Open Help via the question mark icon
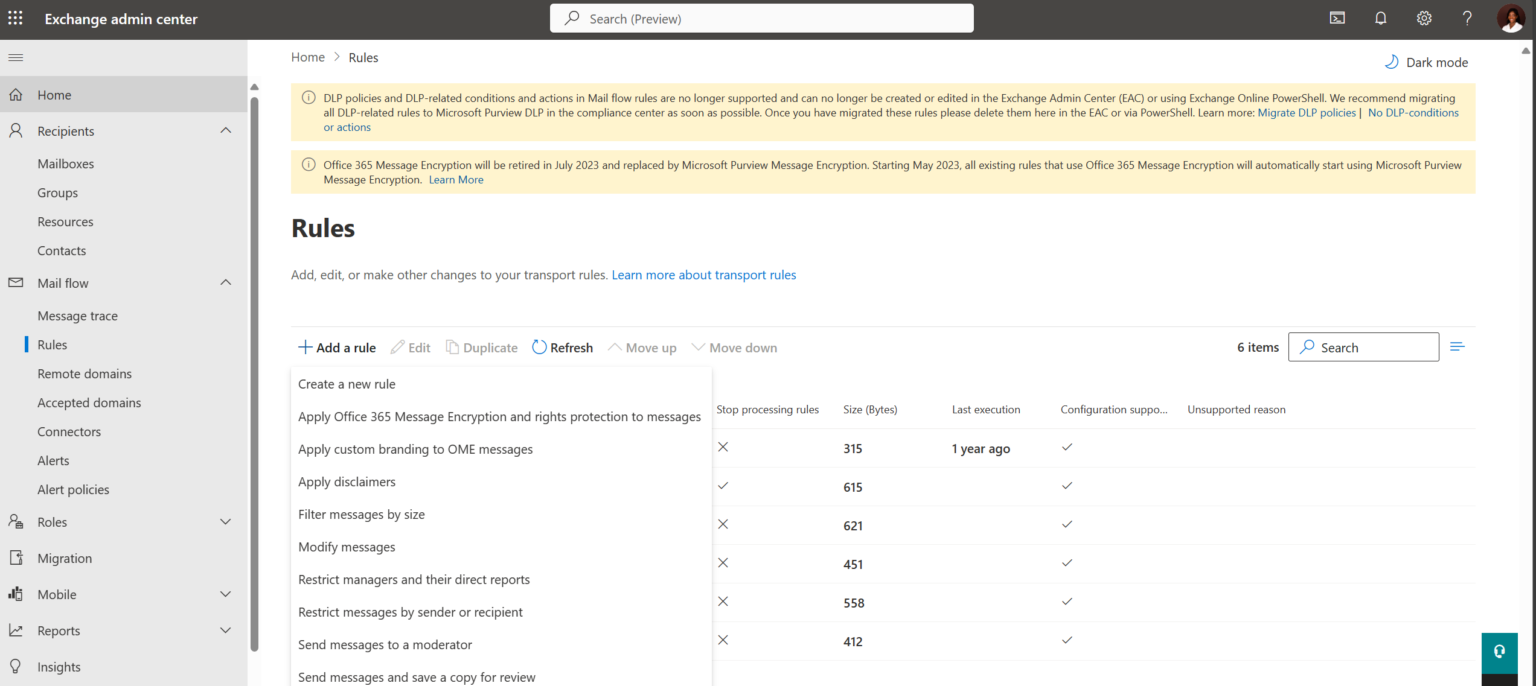Viewport: 1536px width, 686px height. point(1467,18)
